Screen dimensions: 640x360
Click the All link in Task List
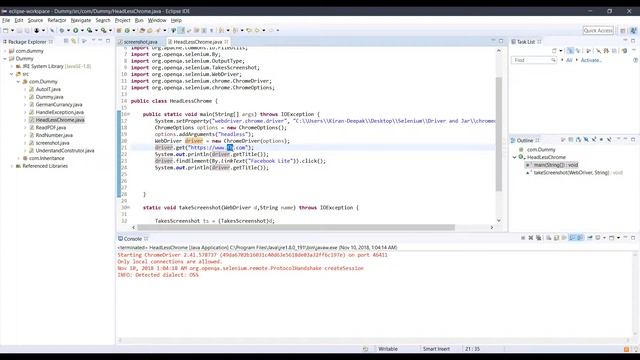tap(569, 60)
